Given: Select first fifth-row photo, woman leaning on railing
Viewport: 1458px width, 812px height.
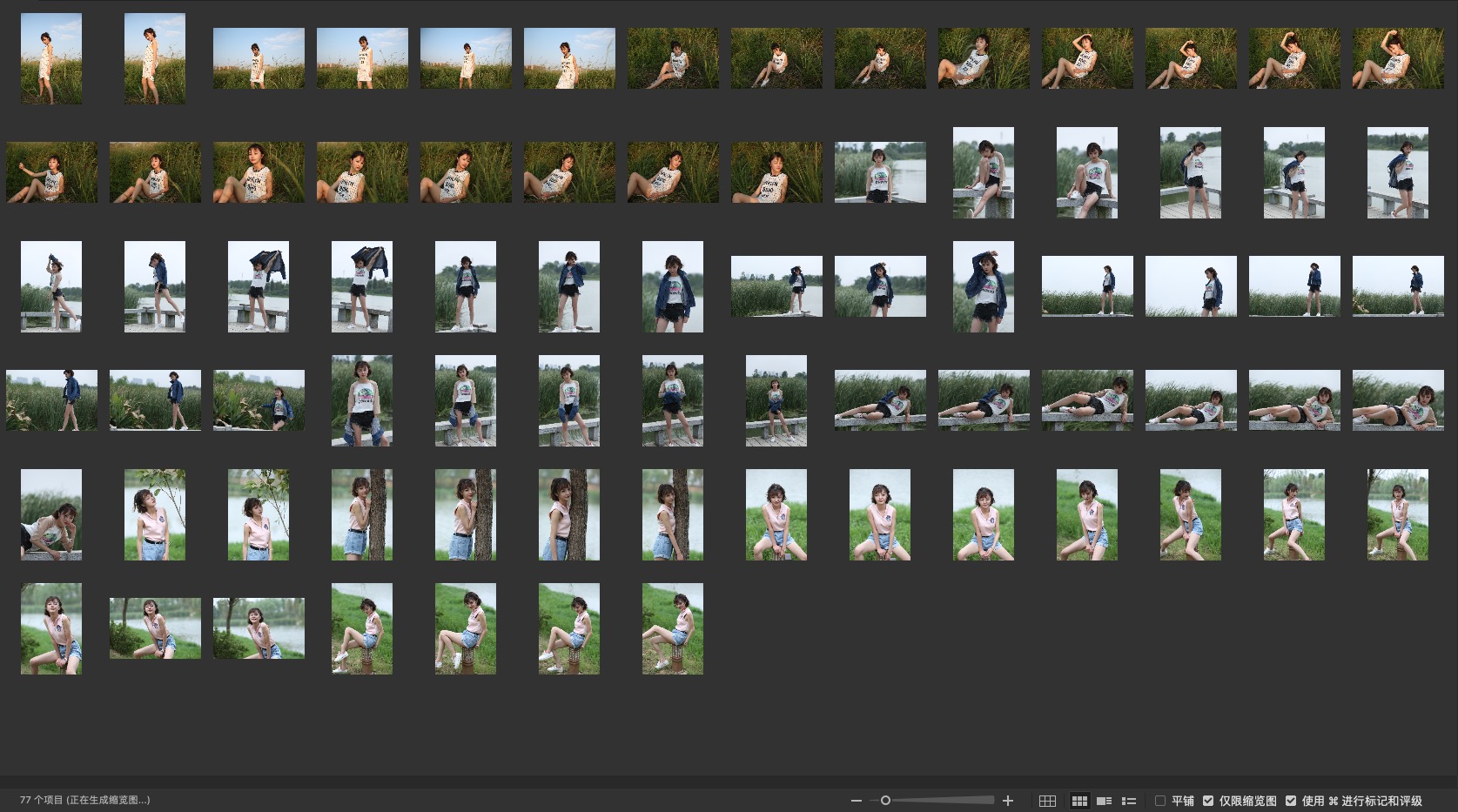Looking at the screenshot, I should click(51, 514).
